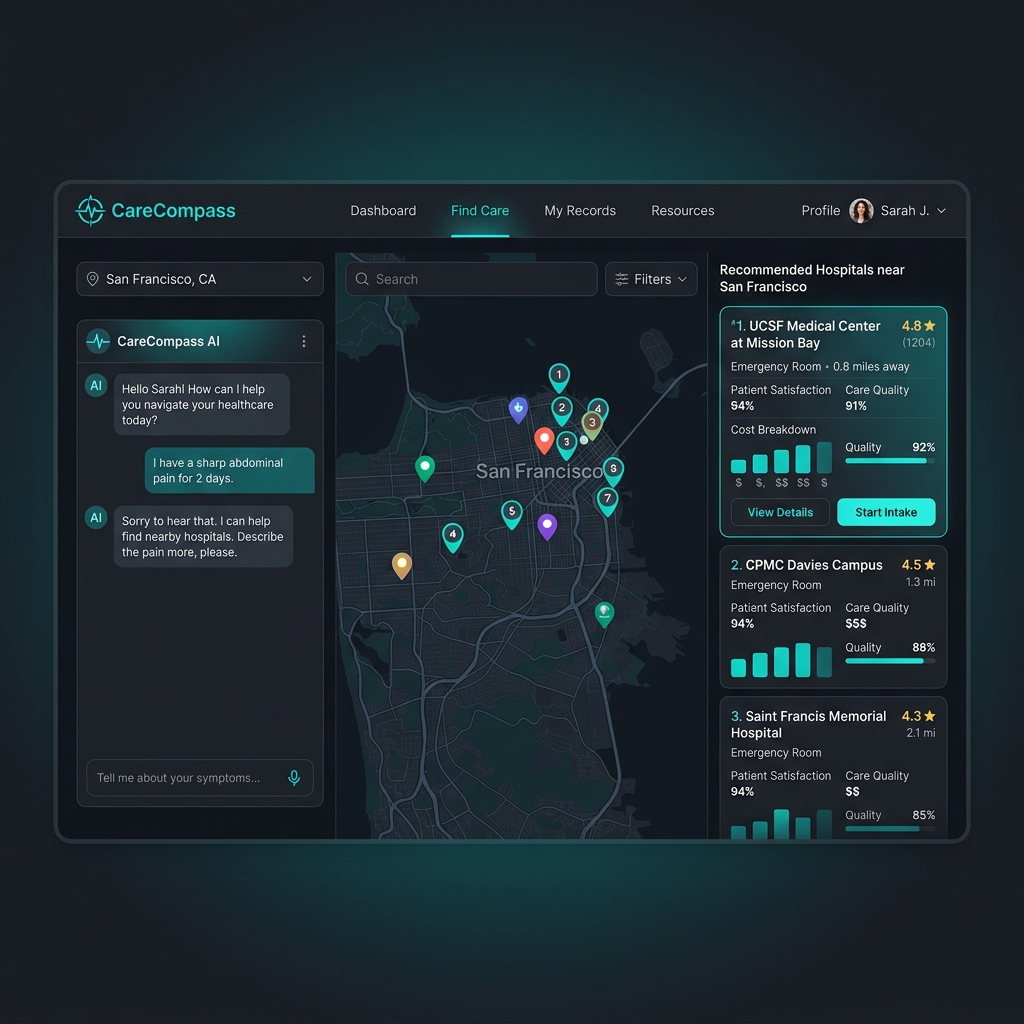This screenshot has width=1024, height=1024.
Task: Click map marker number 1
Action: click(559, 377)
